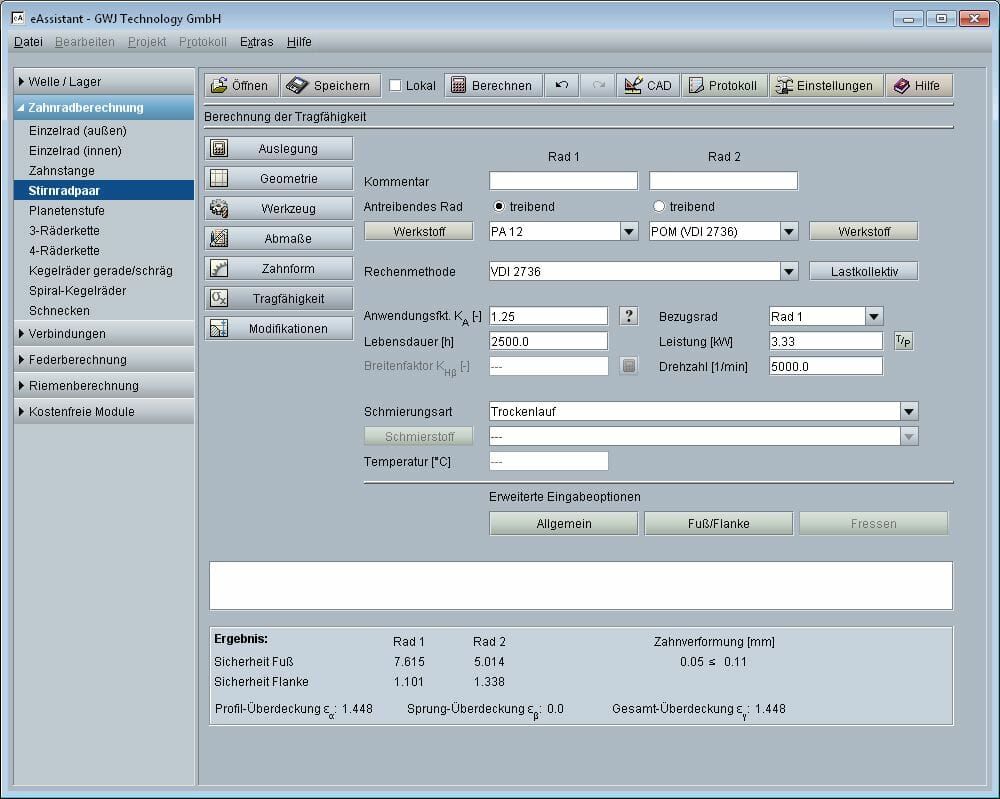This screenshot has width=1000, height=799.
Task: Enable the Lokal checkbox in the toolbar
Action: point(395,85)
